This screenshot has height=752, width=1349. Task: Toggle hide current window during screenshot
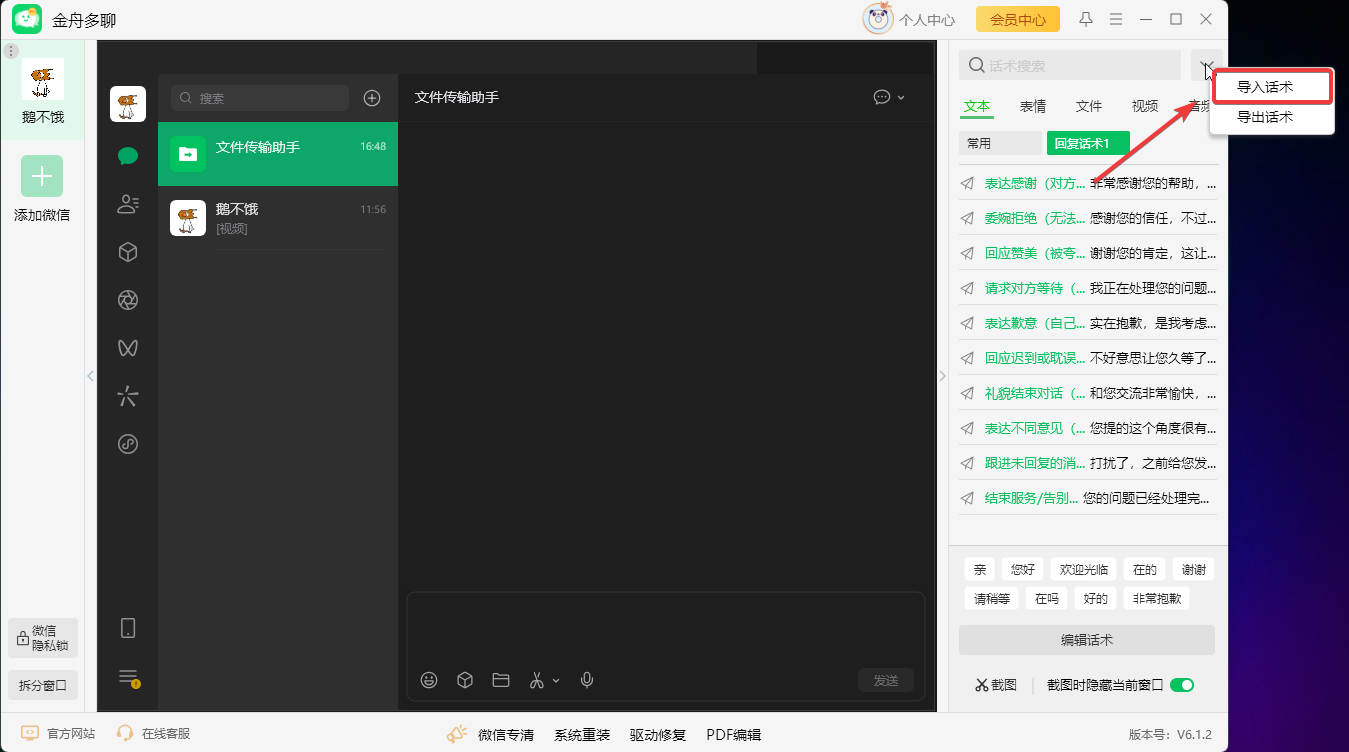point(1182,685)
